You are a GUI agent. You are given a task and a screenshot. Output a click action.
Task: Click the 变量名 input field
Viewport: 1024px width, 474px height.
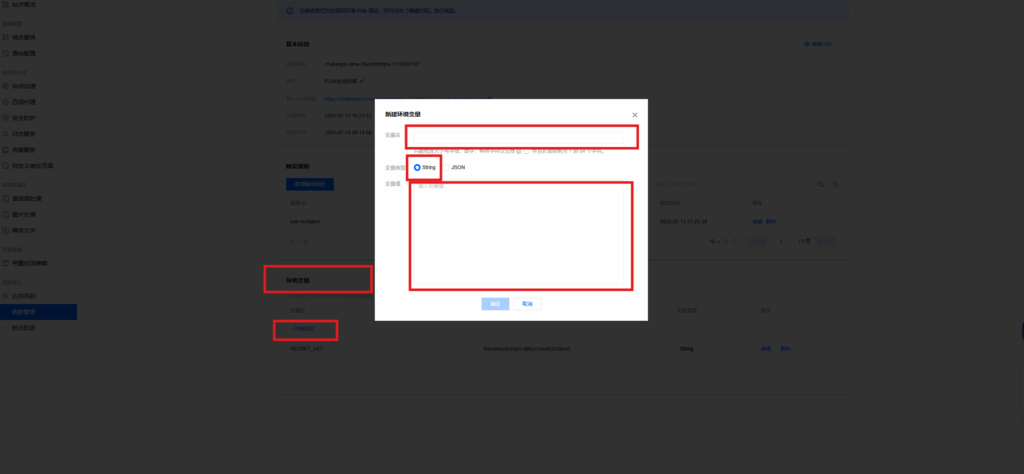(x=521, y=136)
